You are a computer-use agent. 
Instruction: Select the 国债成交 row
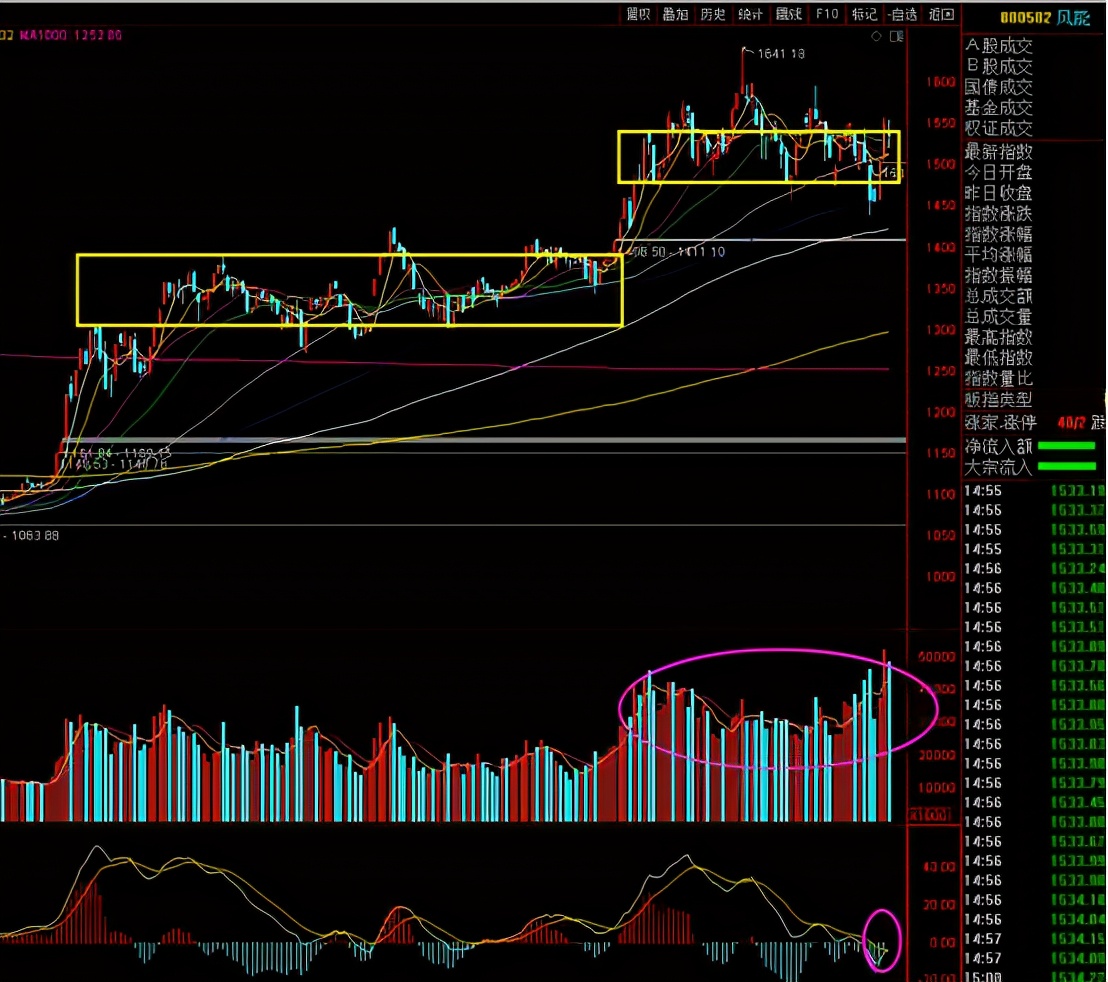click(998, 87)
